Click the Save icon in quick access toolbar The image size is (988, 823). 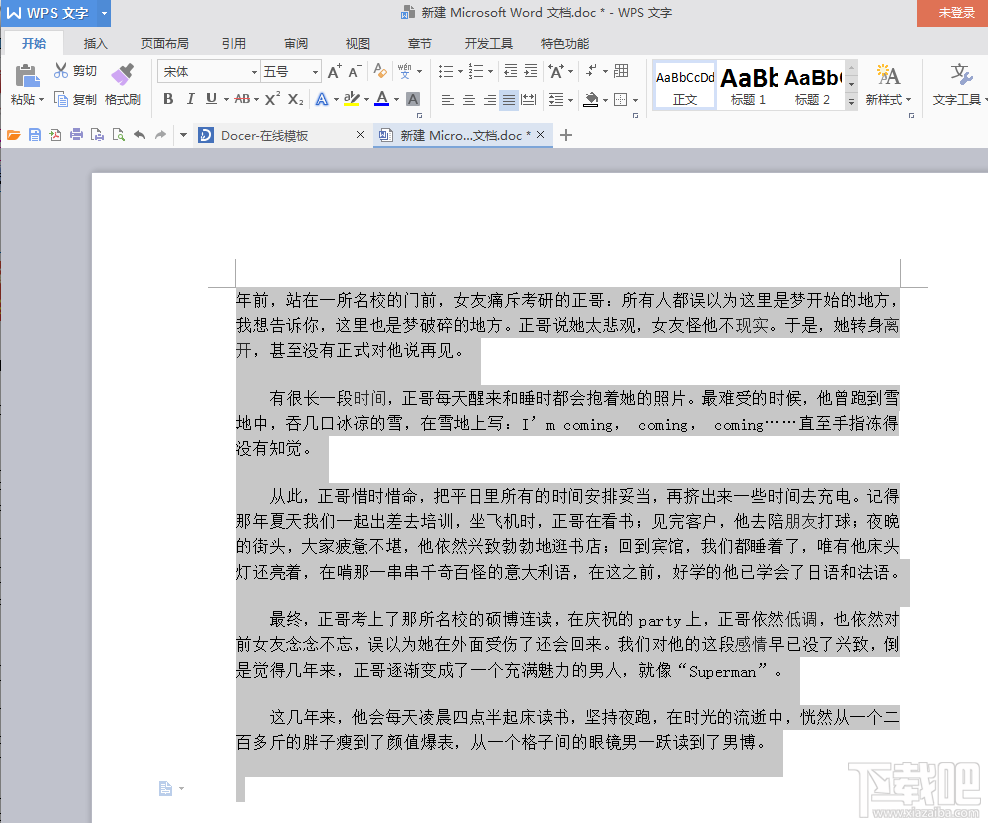click(35, 134)
